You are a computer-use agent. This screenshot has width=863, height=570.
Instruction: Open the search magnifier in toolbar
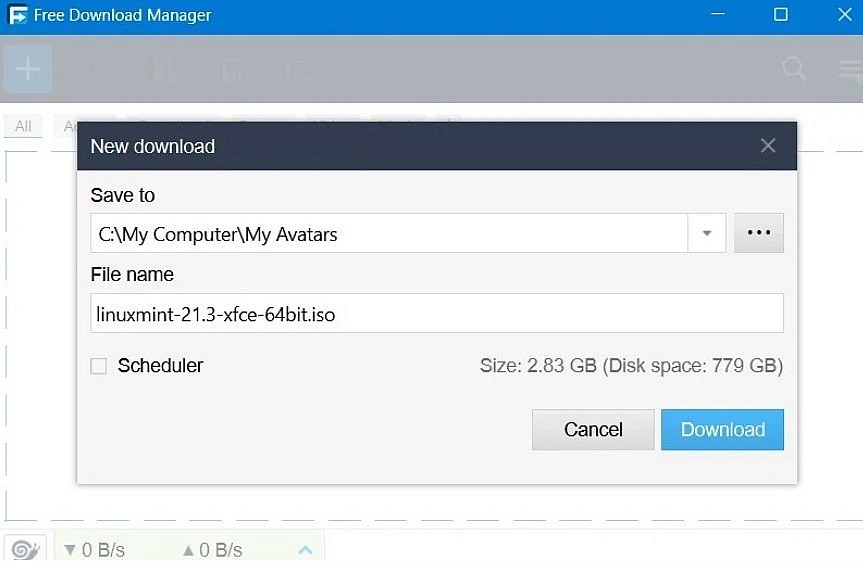(x=794, y=69)
